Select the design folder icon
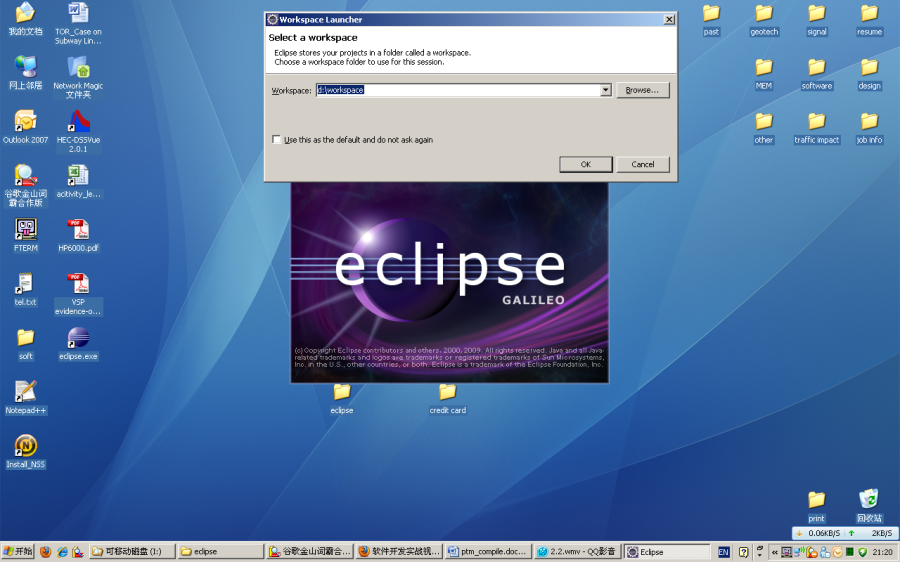Screen dimensions: 900x562 pyautogui.click(x=869, y=75)
